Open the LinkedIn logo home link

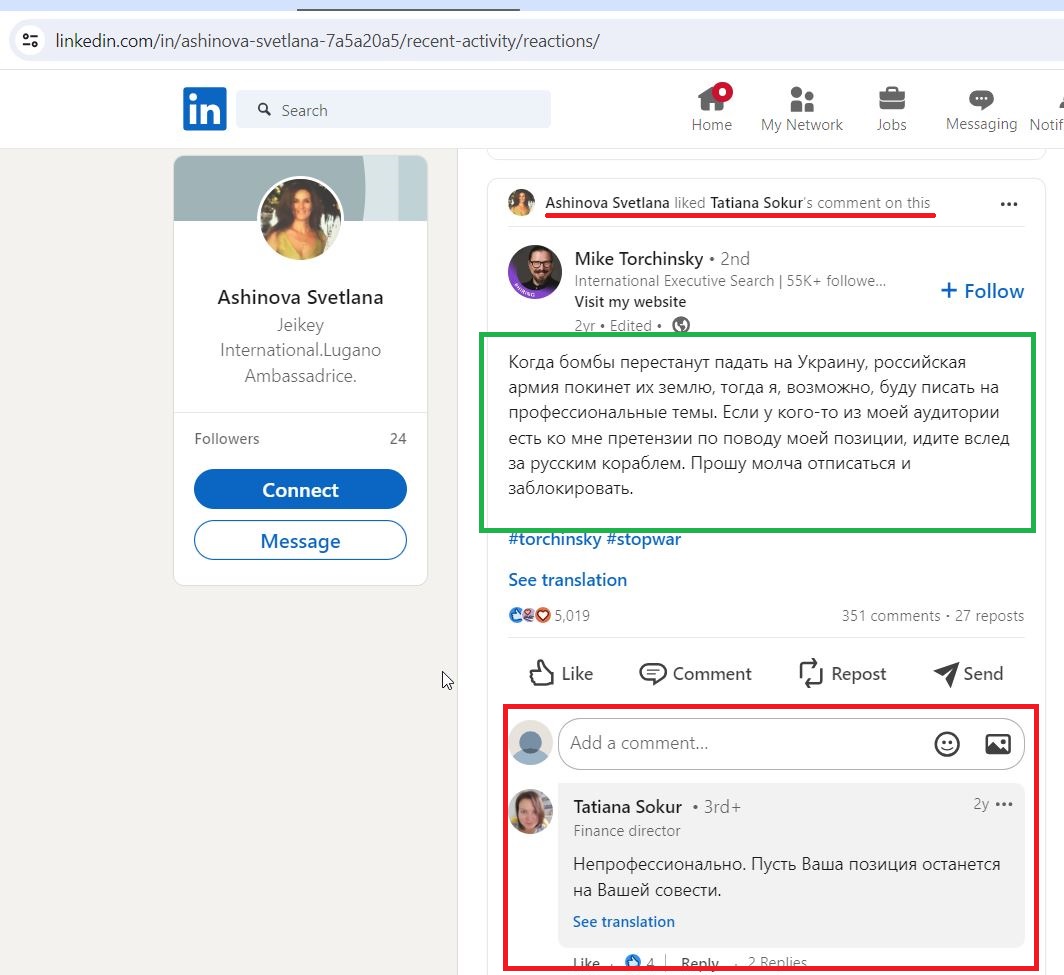coord(204,109)
